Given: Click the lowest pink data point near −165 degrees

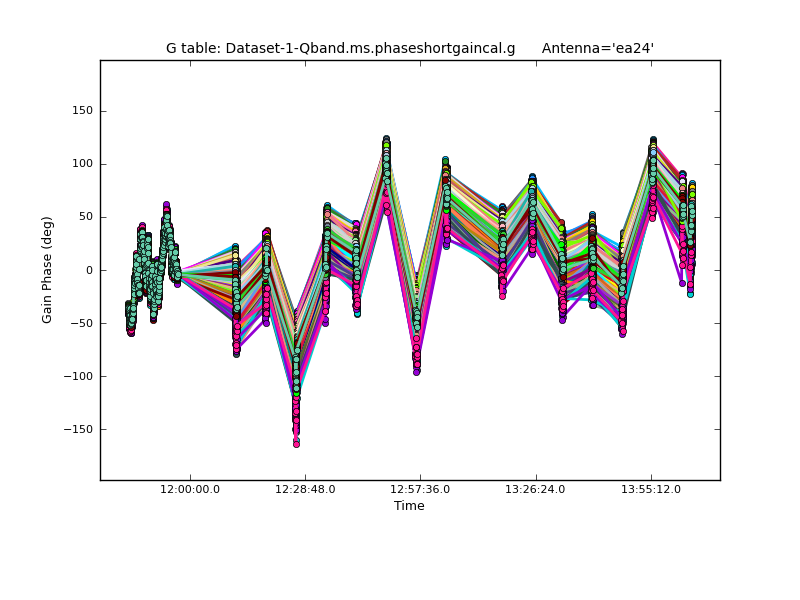Looking at the screenshot, I should pyautogui.click(x=296, y=443).
